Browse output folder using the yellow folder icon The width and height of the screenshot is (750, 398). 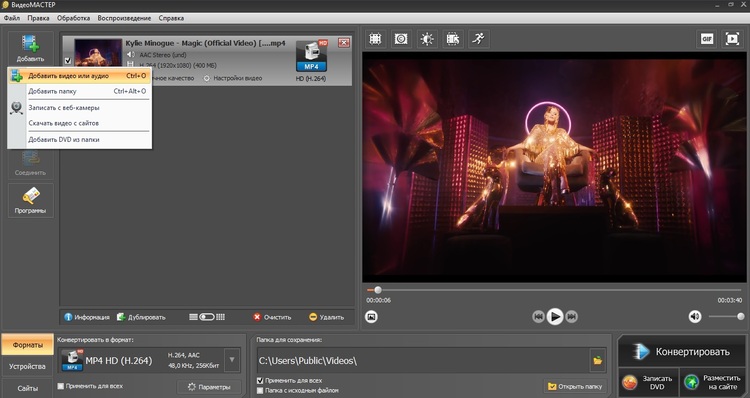pyautogui.click(x=598, y=361)
